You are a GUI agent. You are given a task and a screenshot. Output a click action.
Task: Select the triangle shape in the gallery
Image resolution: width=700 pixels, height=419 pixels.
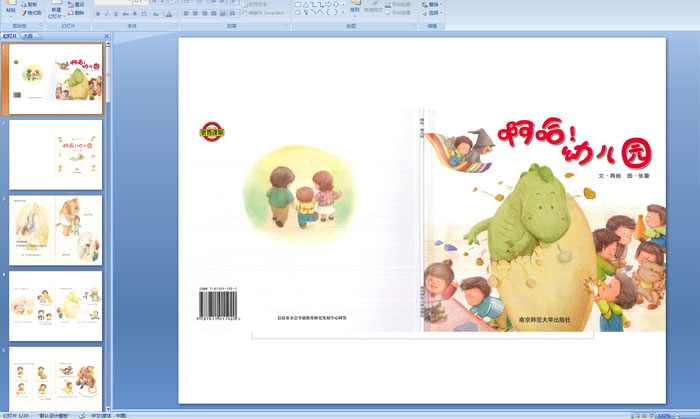[x=305, y=4]
